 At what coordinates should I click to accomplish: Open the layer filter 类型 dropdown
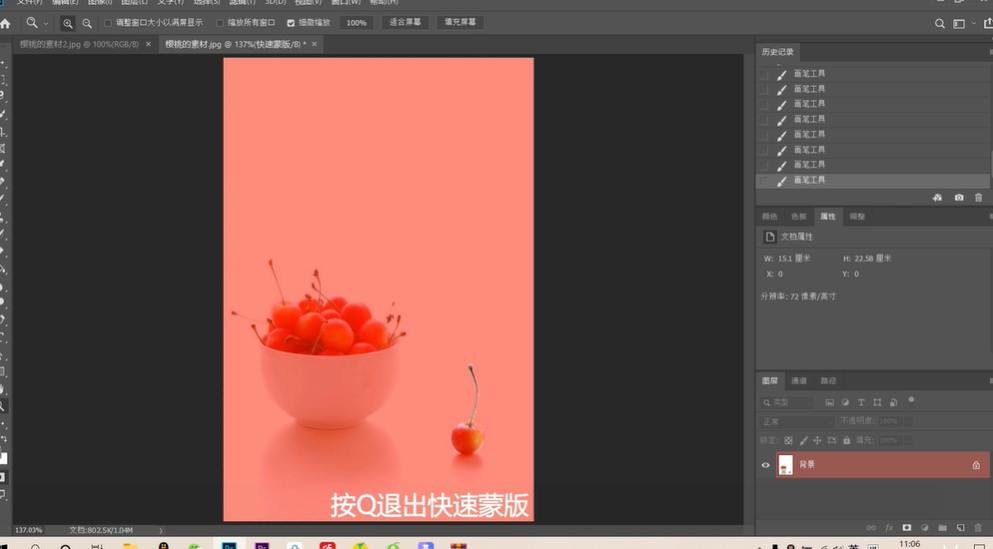click(787, 403)
